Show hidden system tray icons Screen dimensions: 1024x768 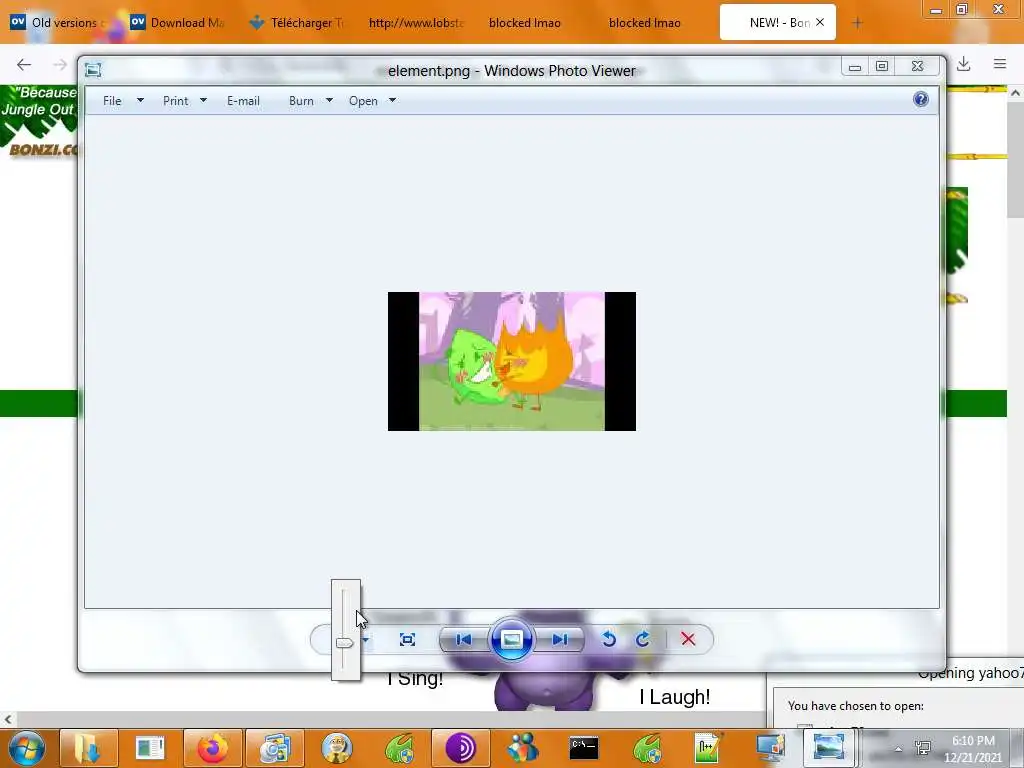click(899, 749)
